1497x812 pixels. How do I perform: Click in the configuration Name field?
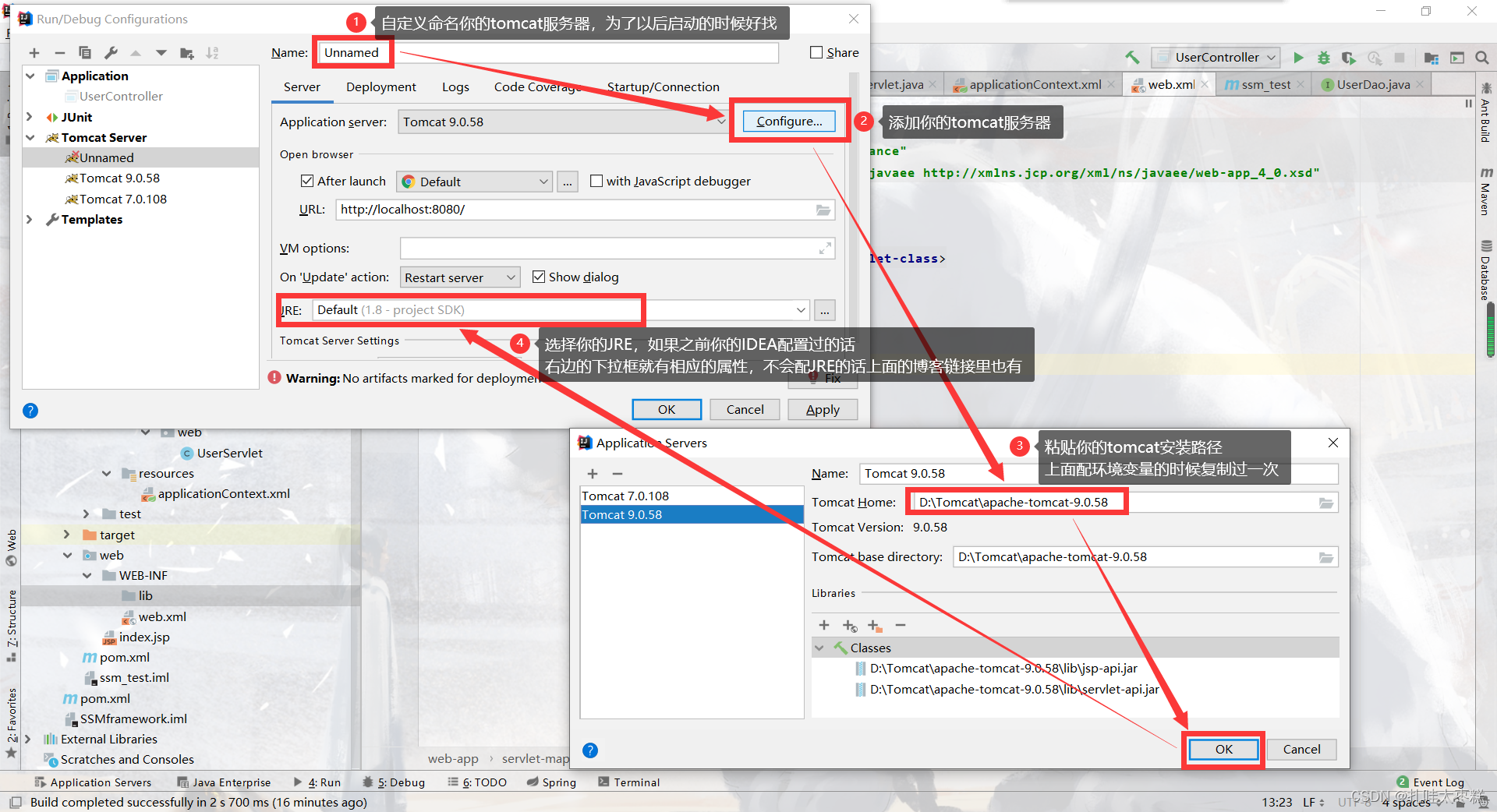548,52
